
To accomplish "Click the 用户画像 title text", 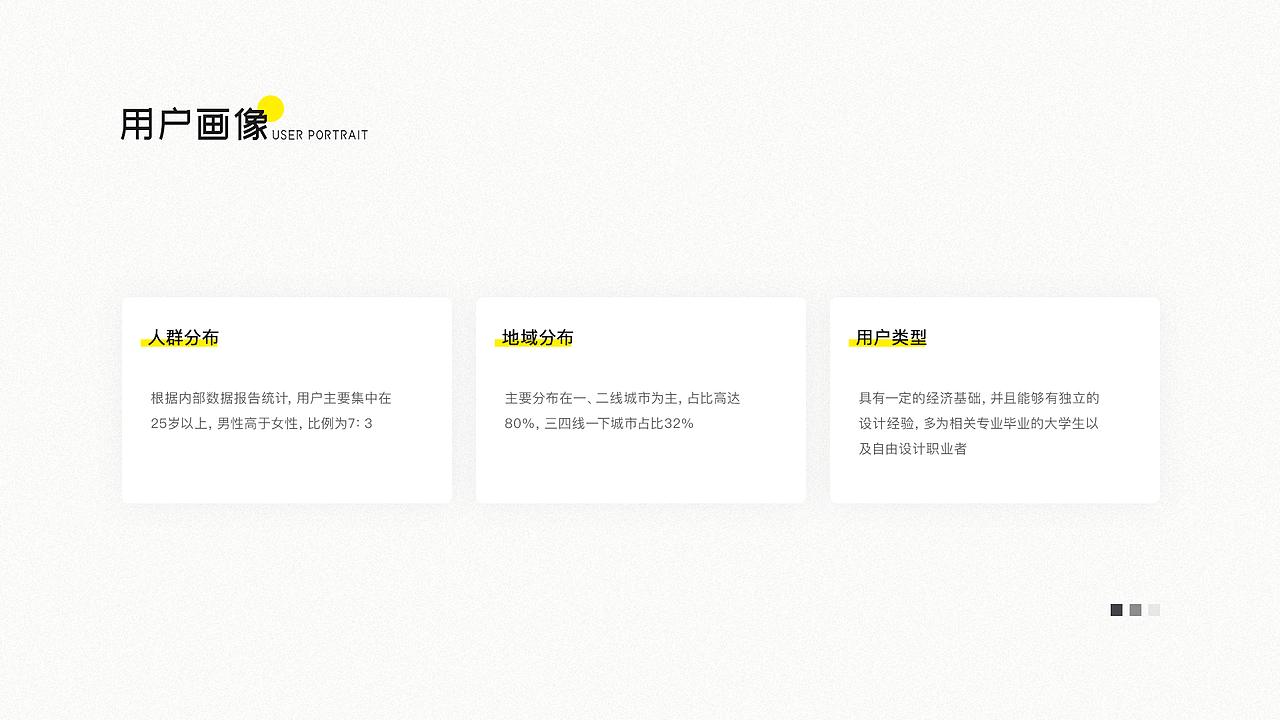I will pyautogui.click(x=195, y=122).
